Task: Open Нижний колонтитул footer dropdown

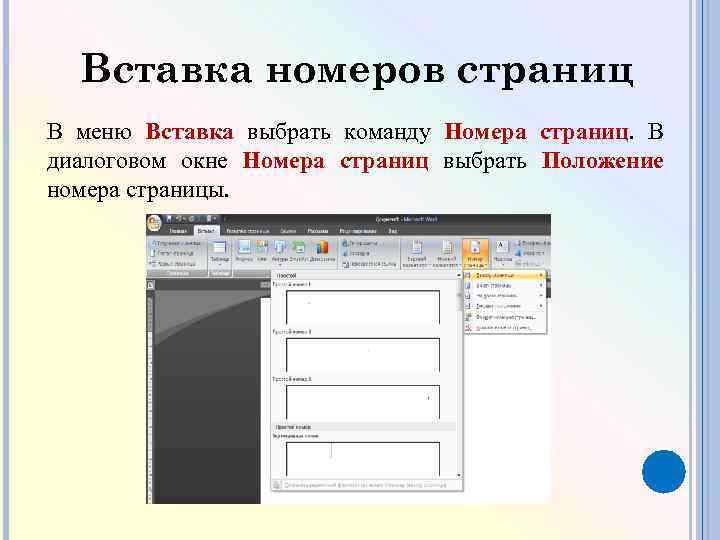Action: pyautogui.click(x=446, y=254)
